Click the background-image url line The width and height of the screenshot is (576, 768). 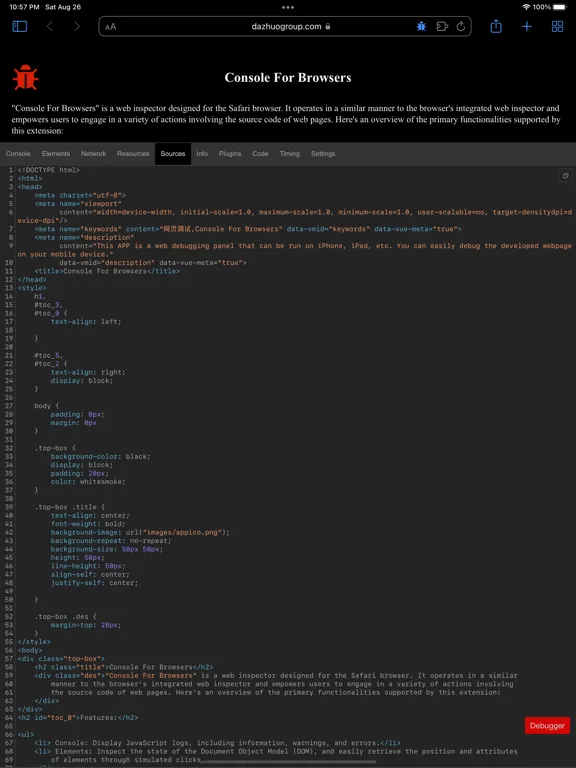point(140,532)
